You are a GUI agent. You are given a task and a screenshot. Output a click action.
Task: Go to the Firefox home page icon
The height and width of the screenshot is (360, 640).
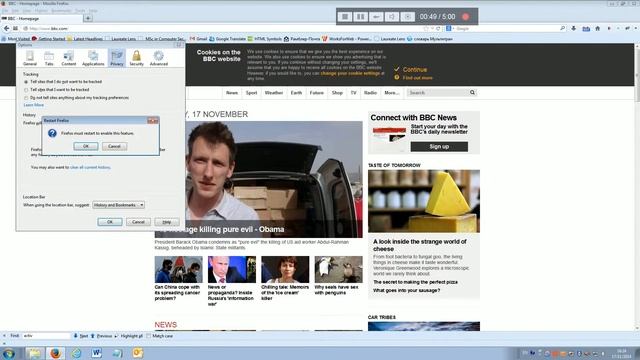[598, 29]
